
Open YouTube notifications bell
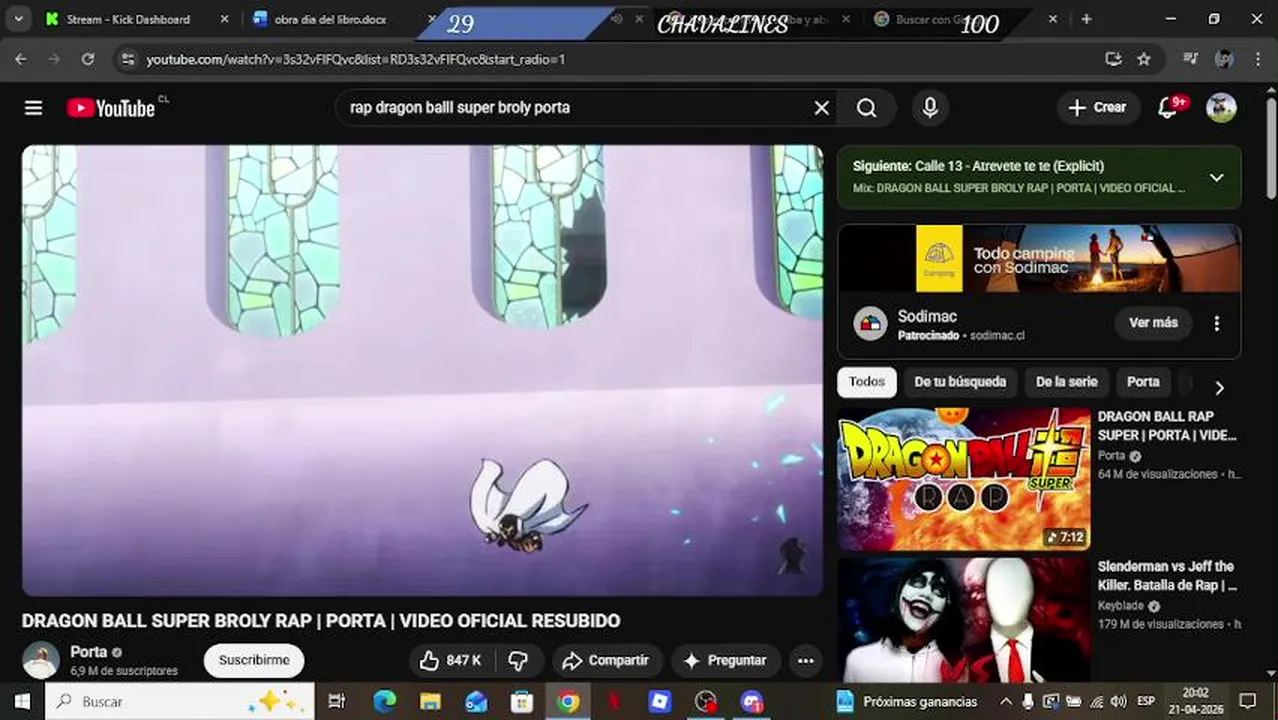click(x=1168, y=107)
